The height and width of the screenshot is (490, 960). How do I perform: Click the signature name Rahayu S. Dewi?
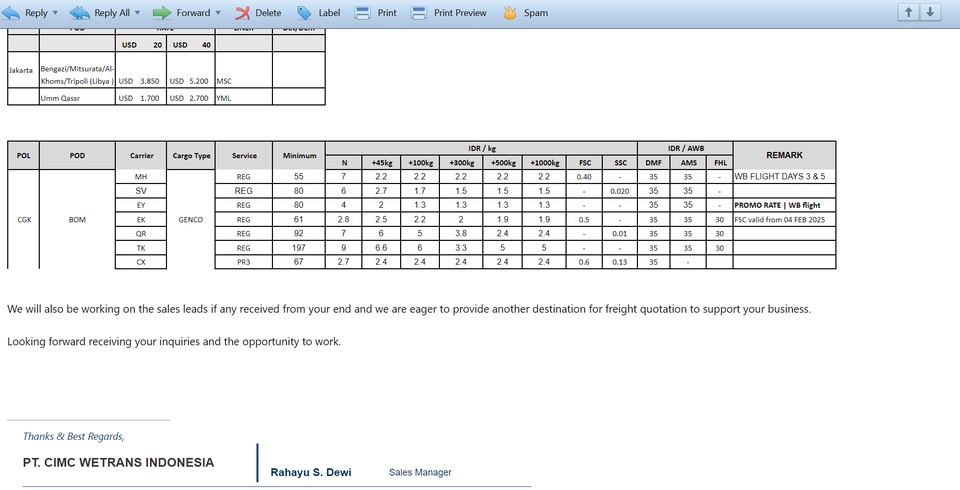tap(310, 472)
